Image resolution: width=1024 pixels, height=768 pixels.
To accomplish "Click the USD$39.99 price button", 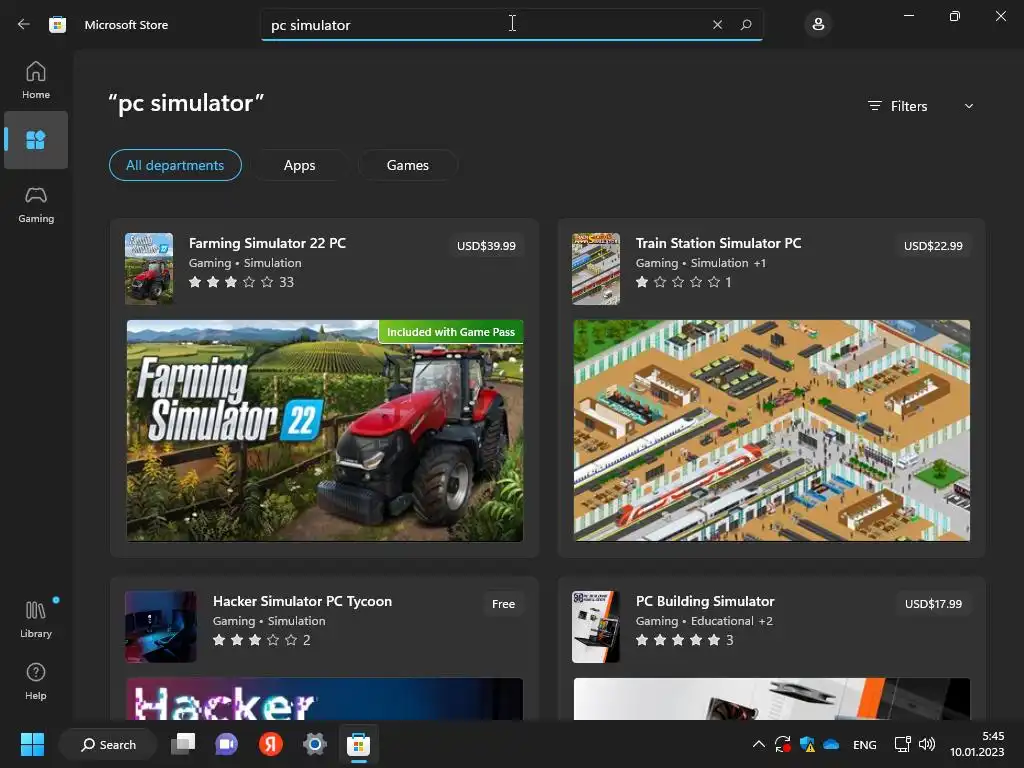I will click(x=486, y=246).
